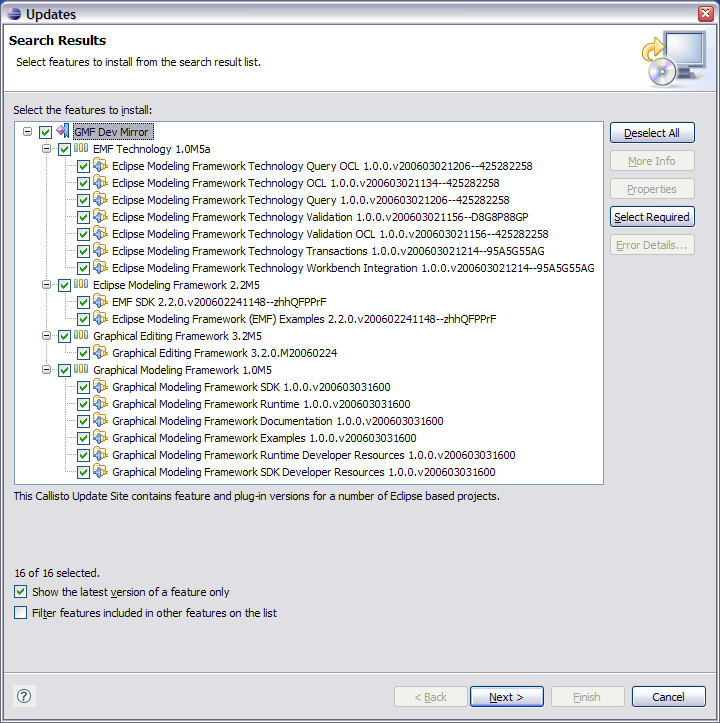Screen dimensions: 720x723
Task: Click the Graphical Editing Framework 3.2M5 category icon
Action: tap(81, 336)
